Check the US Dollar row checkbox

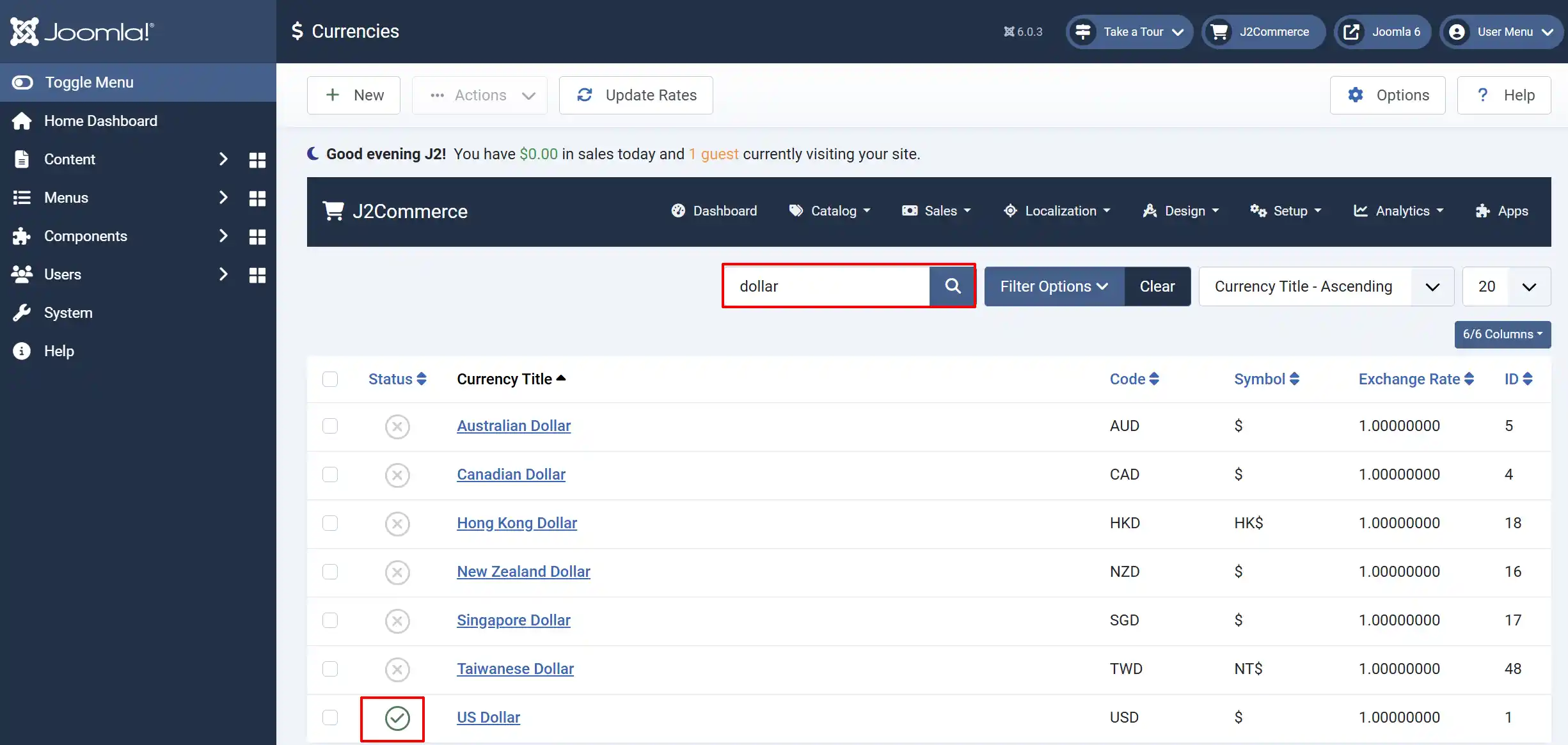[x=330, y=718]
